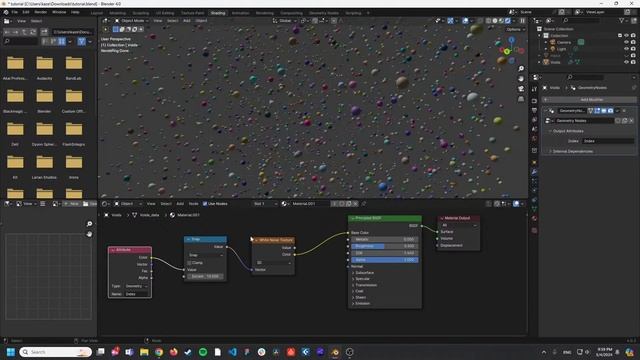Expand the Sheen section in Principled BSDF
This screenshot has width=640, height=360.
click(359, 297)
